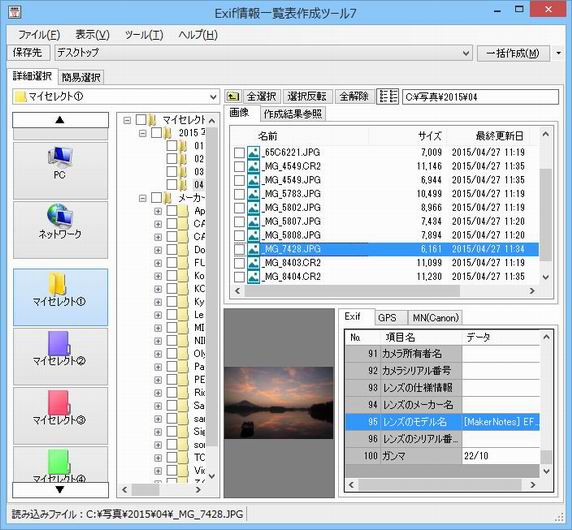Click the 04 folder icon in tree

click(x=183, y=185)
